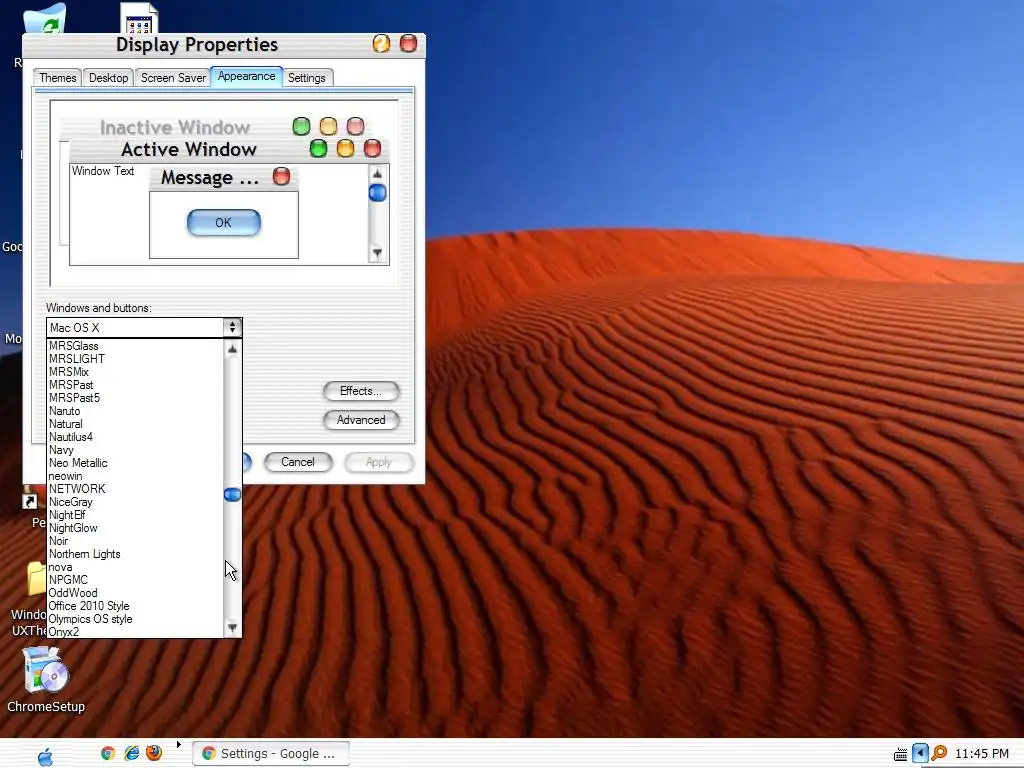
Task: Click the style list scrollbar up arrow
Action: coord(232,349)
